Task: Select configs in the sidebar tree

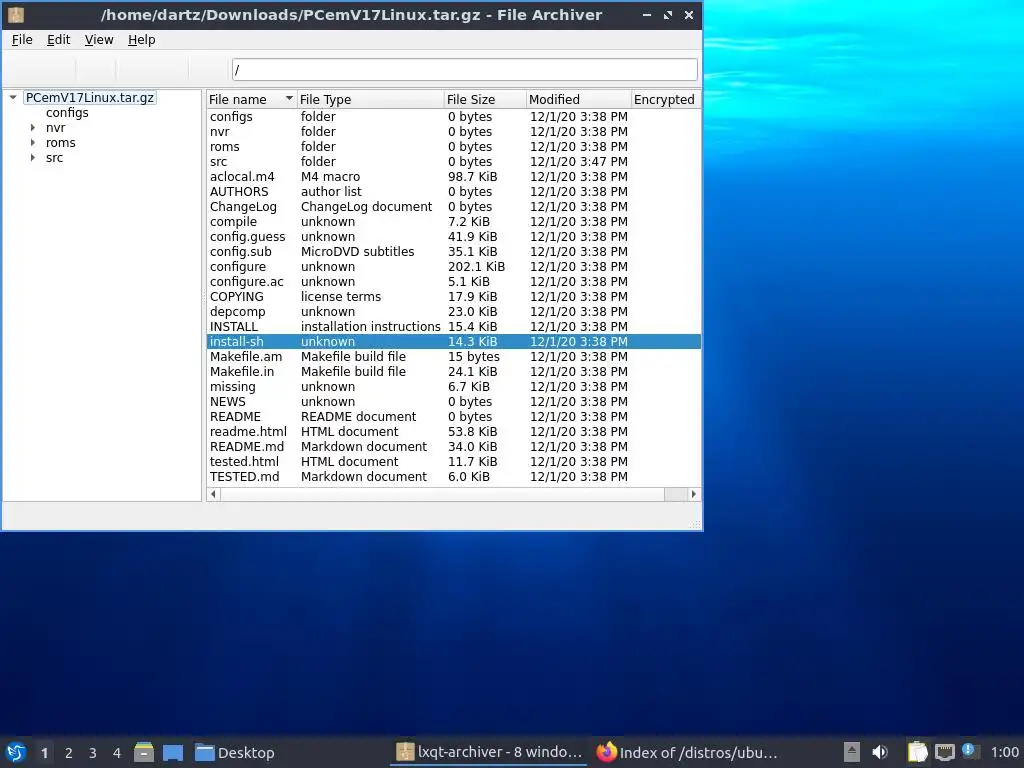Action: [x=67, y=112]
